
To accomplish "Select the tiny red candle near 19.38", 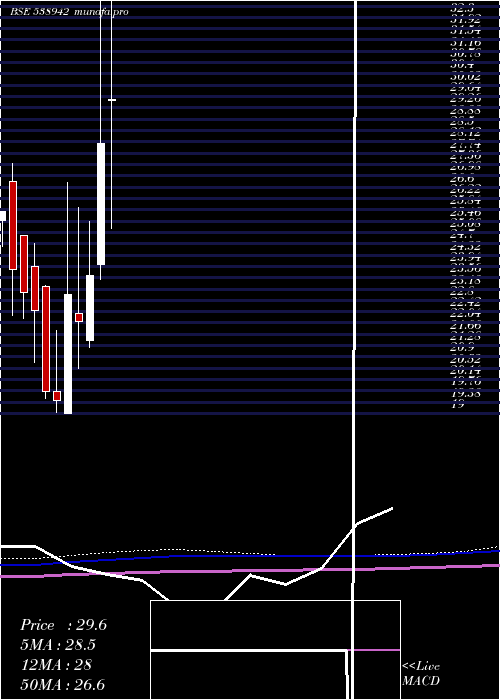I will click(57, 396).
